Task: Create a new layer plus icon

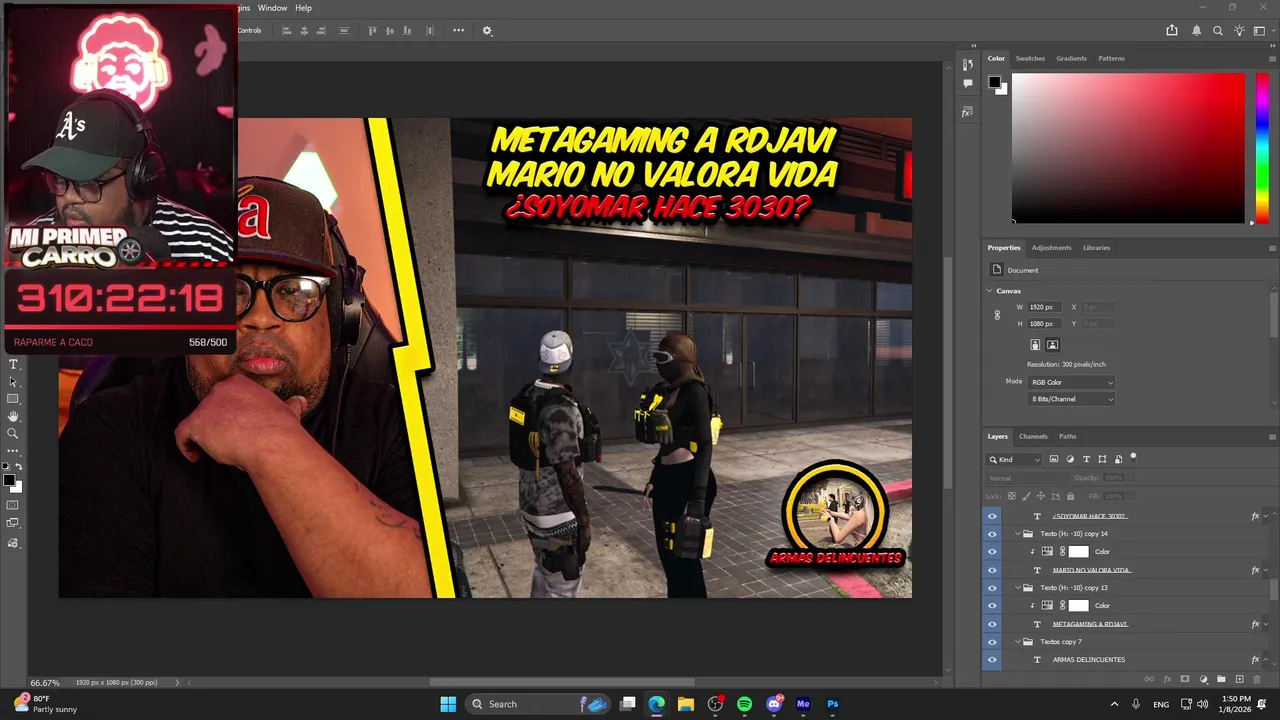Action: pyautogui.click(x=1239, y=679)
